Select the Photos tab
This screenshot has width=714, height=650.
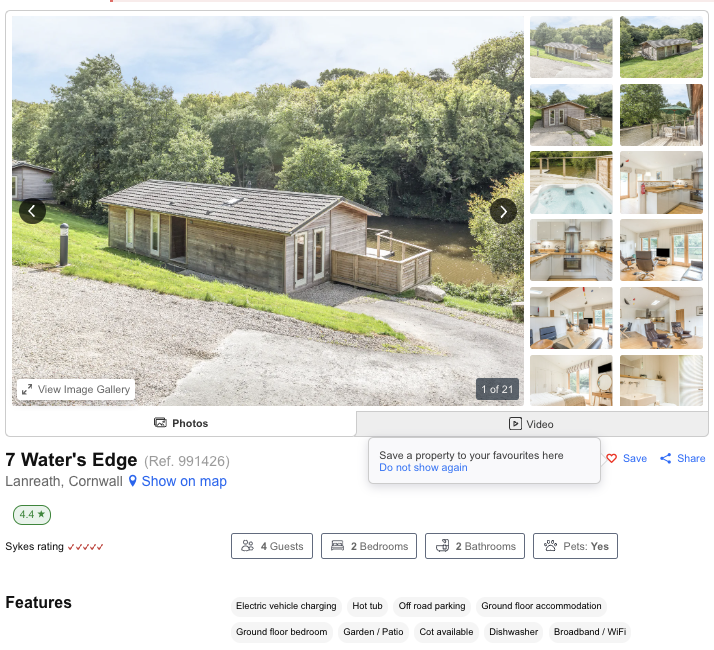point(181,423)
